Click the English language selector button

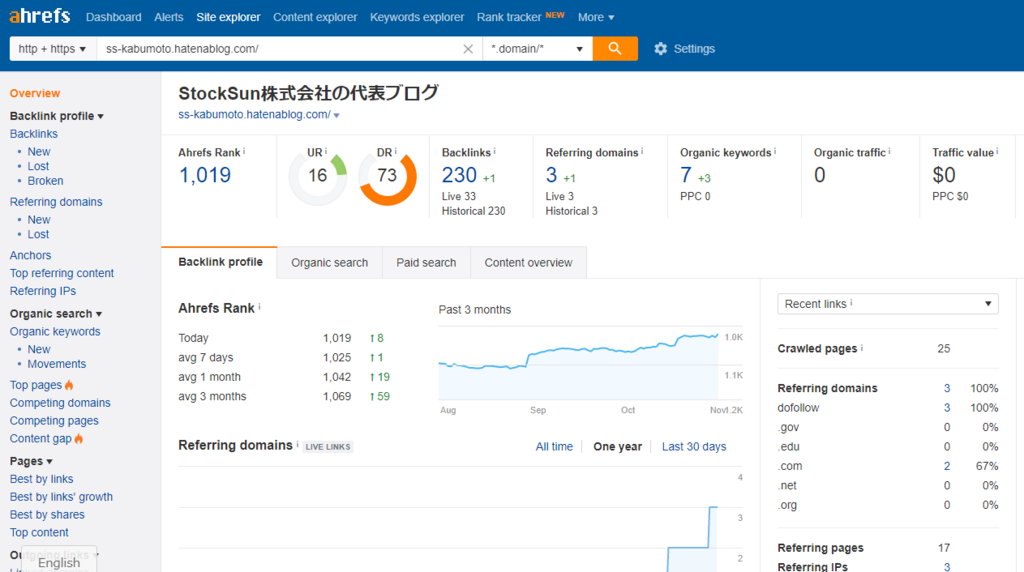tap(59, 561)
